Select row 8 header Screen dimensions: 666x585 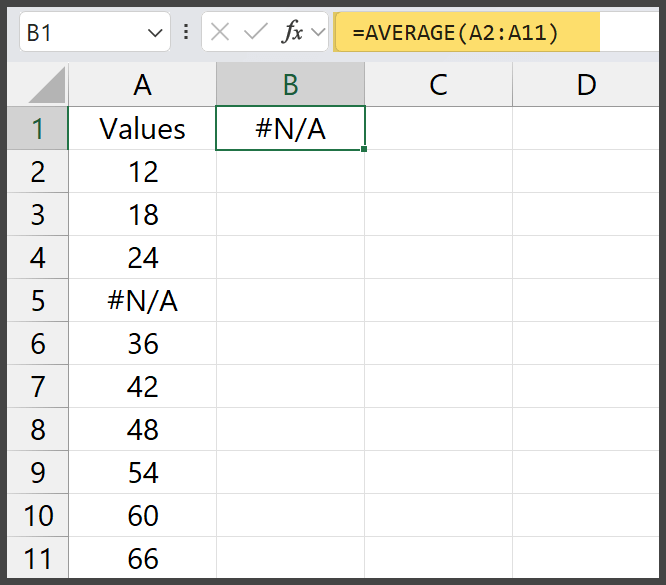click(37, 429)
